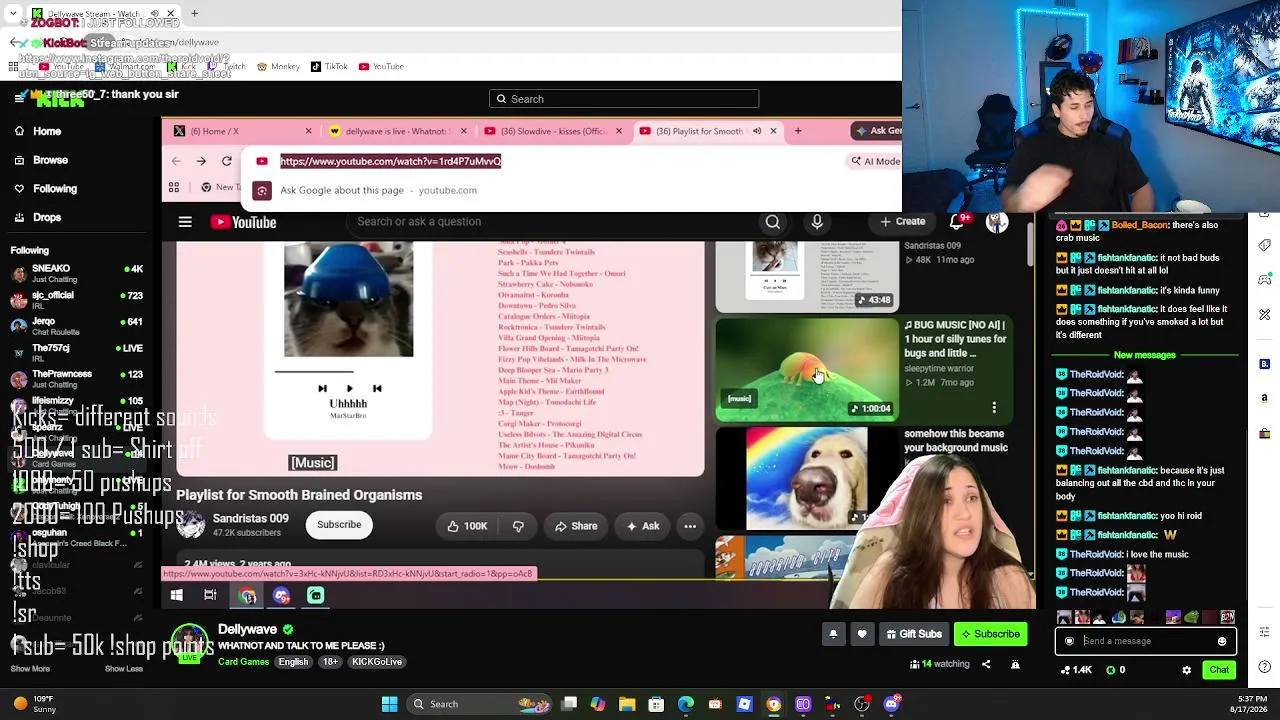The height and width of the screenshot is (720, 1280).
Task: Open Kick sidebar Following
Action: pyautogui.click(x=45, y=188)
